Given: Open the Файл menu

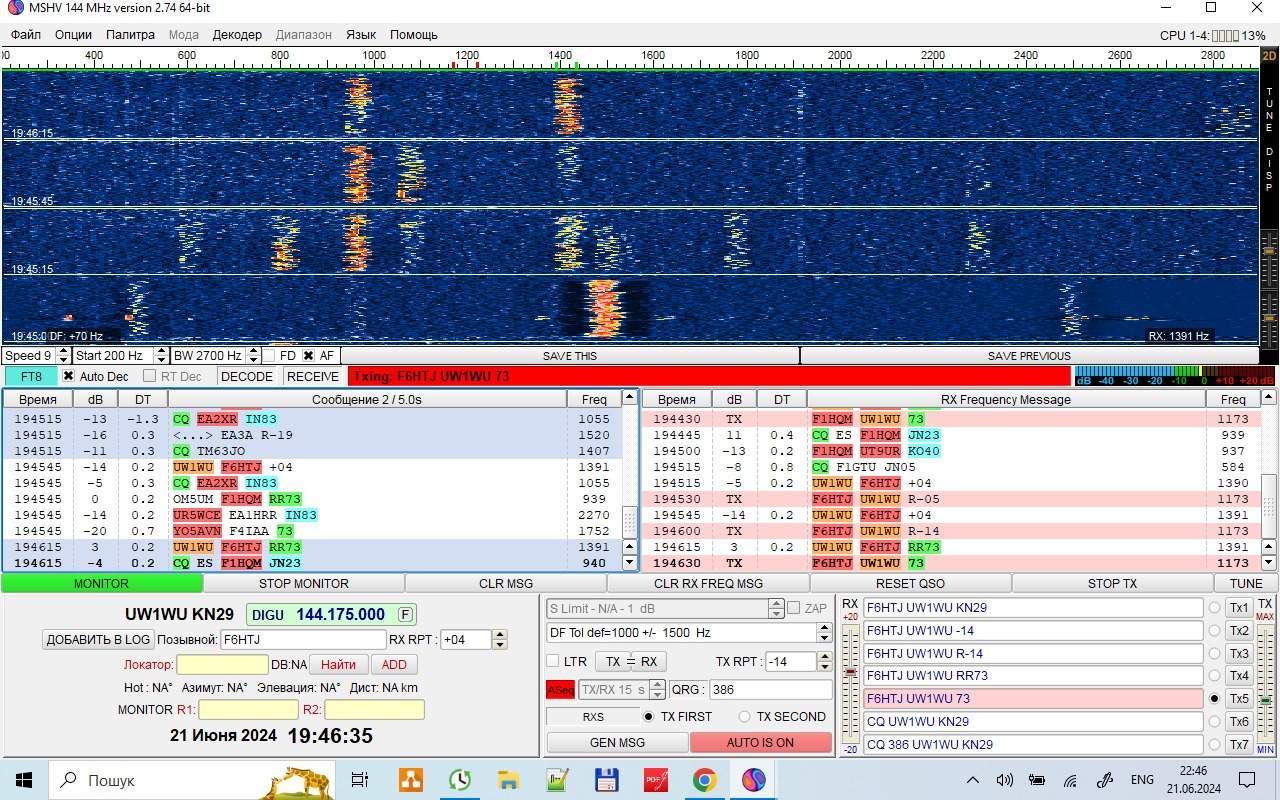Looking at the screenshot, I should 26,34.
